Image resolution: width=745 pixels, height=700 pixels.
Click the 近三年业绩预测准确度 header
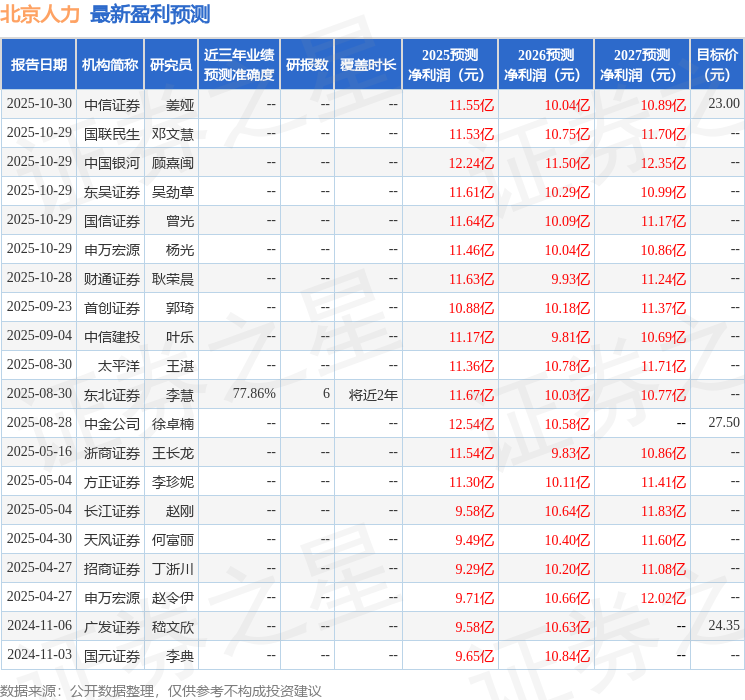coord(239,65)
